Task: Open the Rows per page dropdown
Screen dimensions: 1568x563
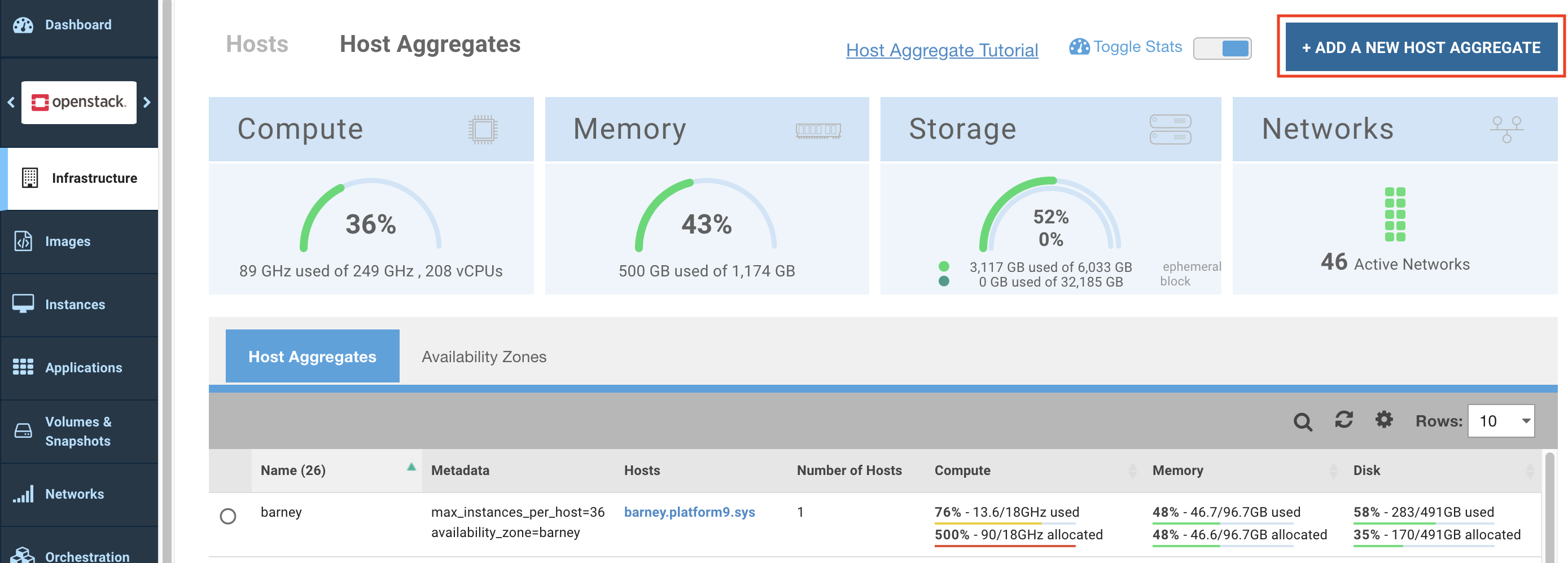Action: coord(1500,421)
